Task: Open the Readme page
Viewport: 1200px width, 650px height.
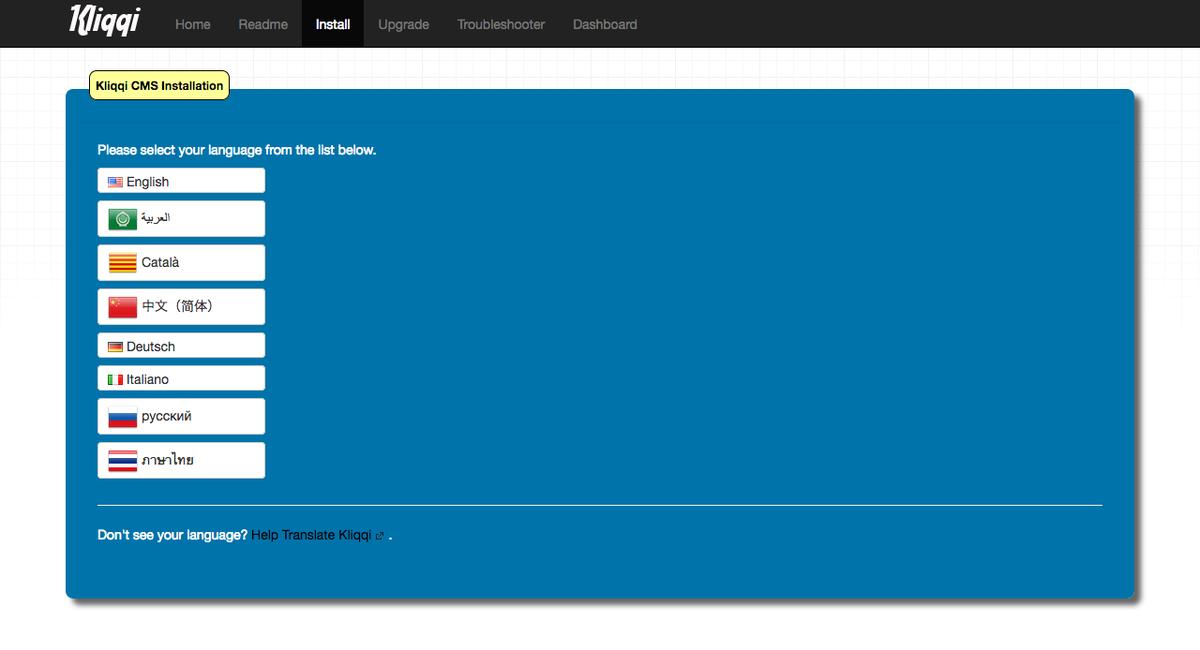Action: [x=263, y=24]
